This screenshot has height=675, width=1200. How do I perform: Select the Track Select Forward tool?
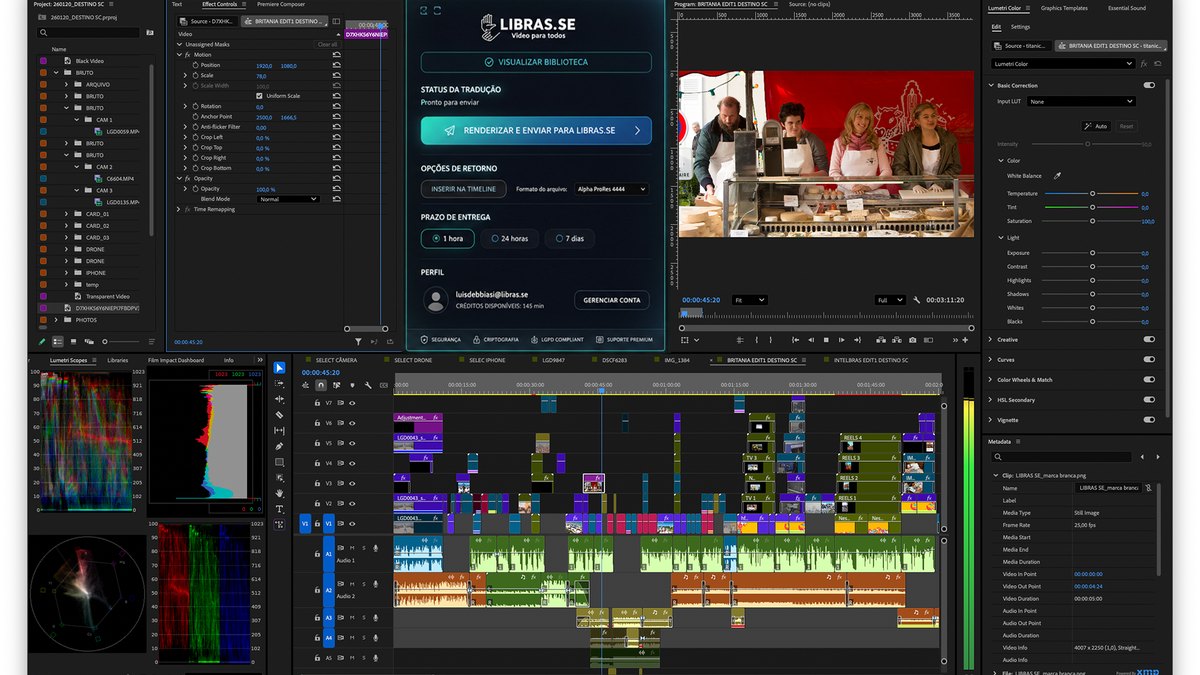point(279,383)
